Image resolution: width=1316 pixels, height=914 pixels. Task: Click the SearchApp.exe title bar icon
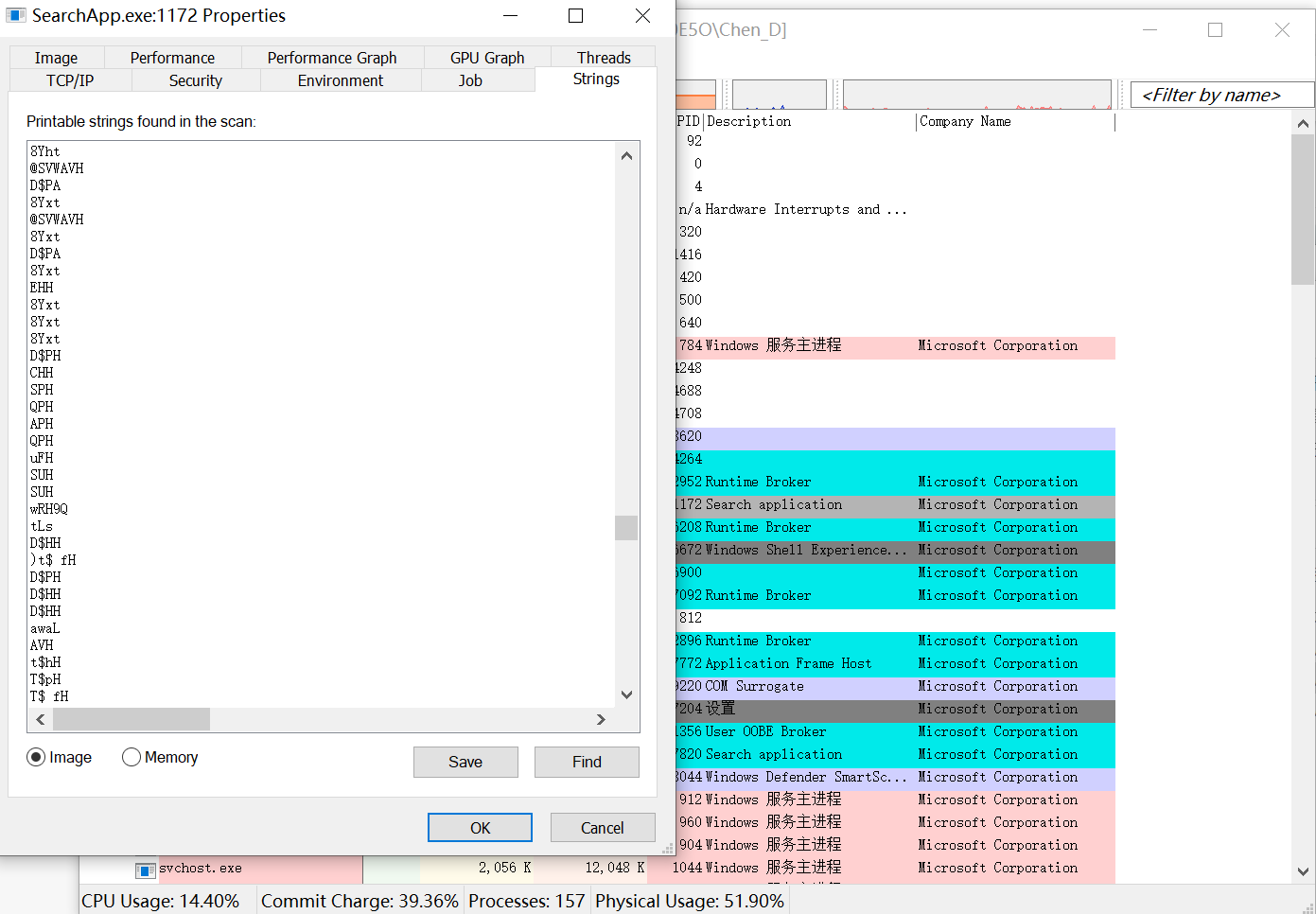click(16, 16)
